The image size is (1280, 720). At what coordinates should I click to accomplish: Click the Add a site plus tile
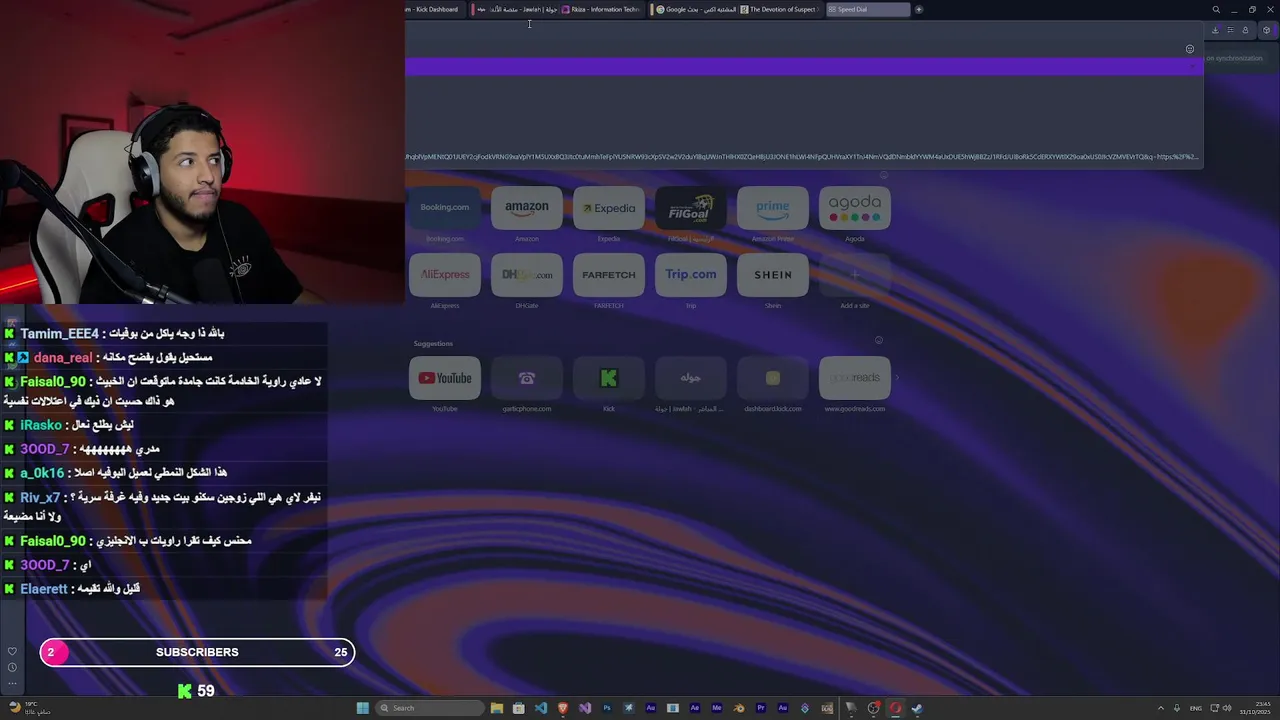(x=855, y=275)
